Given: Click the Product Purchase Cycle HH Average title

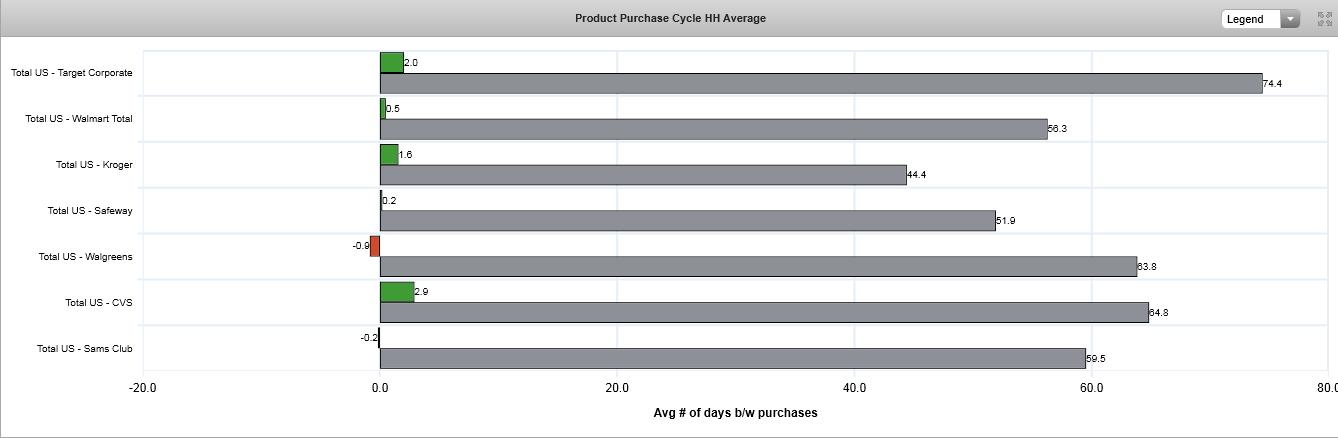Looking at the screenshot, I should click(x=670, y=18).
